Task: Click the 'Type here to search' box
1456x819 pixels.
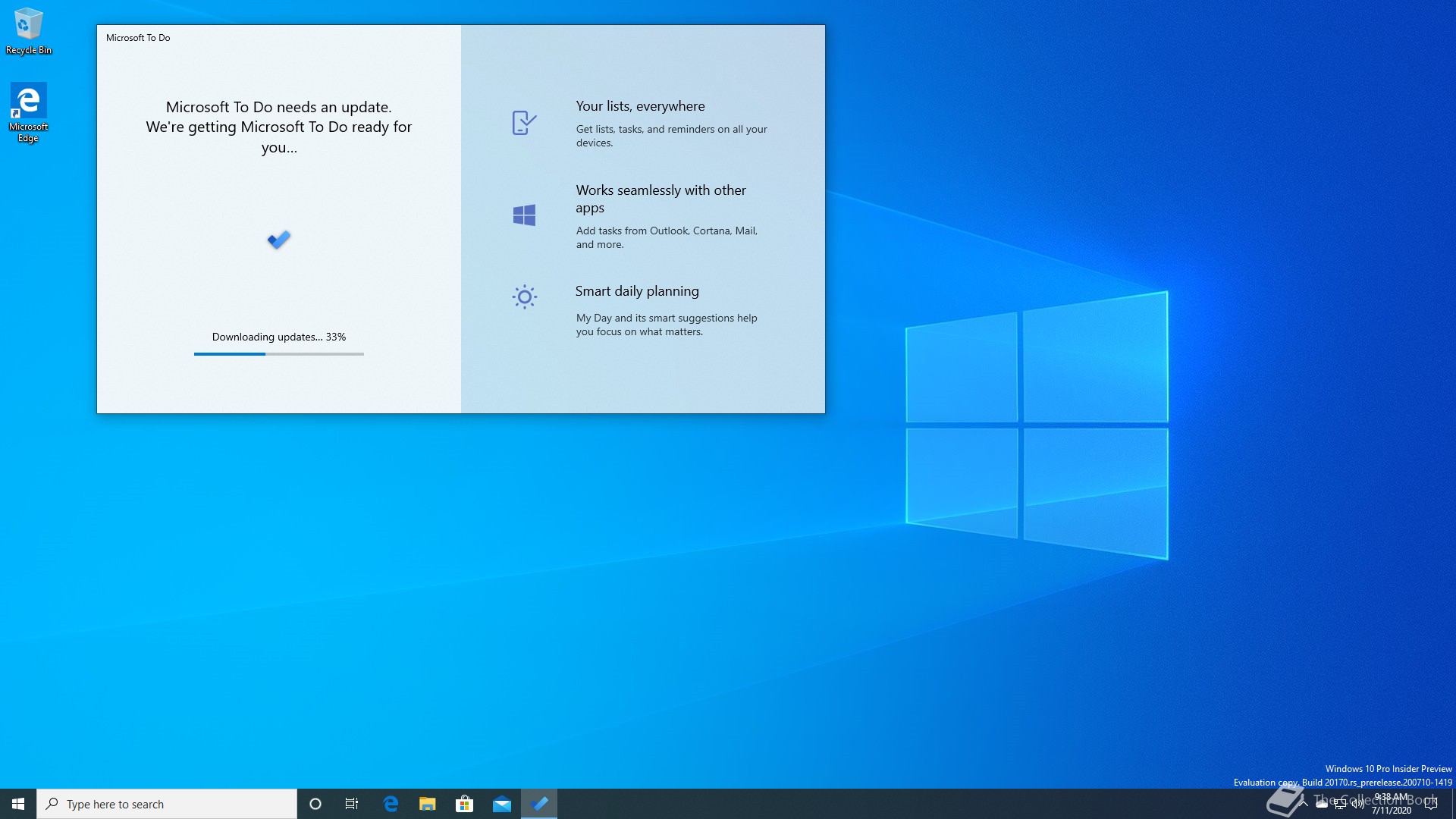Action: 167,804
